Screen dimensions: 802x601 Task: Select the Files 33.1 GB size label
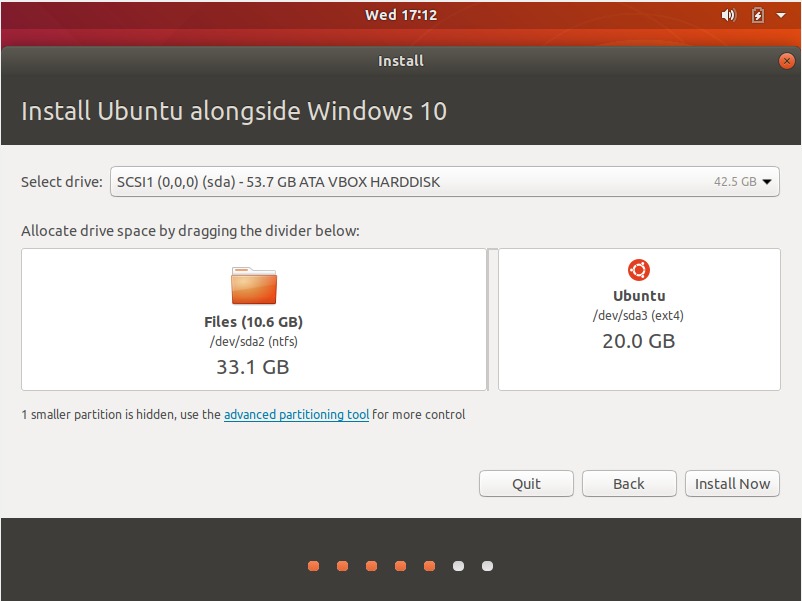pyautogui.click(x=253, y=367)
